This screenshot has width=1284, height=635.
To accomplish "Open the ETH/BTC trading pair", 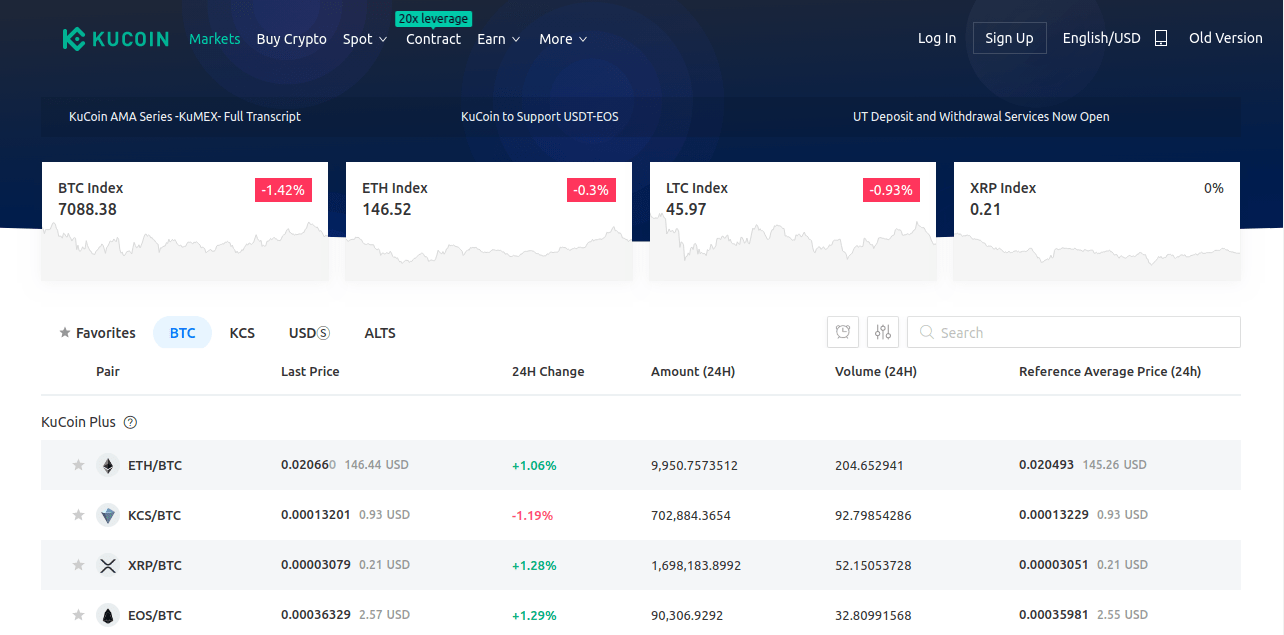I will click(x=155, y=465).
